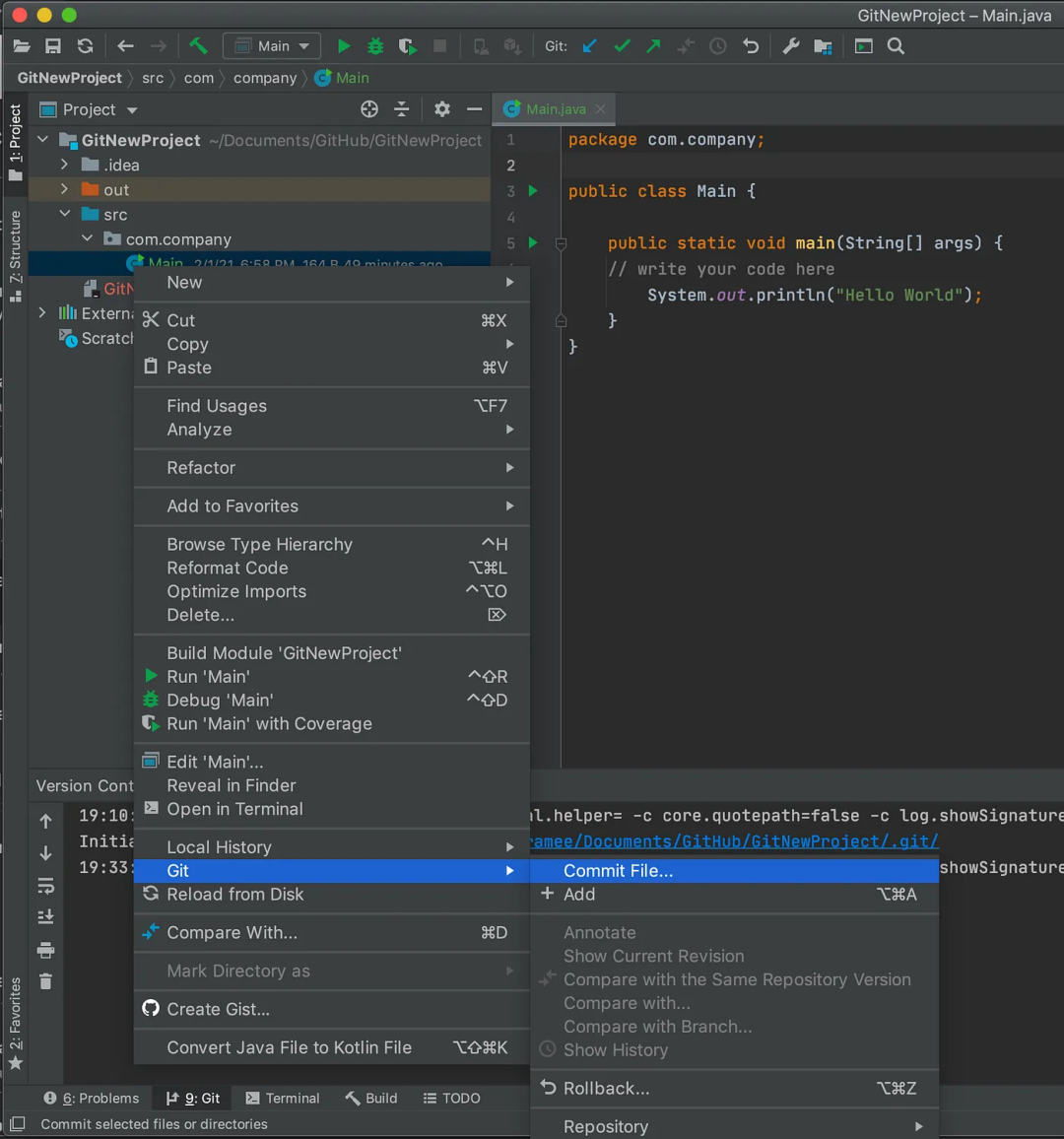Viewport: 1064px width, 1139px height.
Task: Click Git Commit green checkmark icon
Action: pos(622,46)
